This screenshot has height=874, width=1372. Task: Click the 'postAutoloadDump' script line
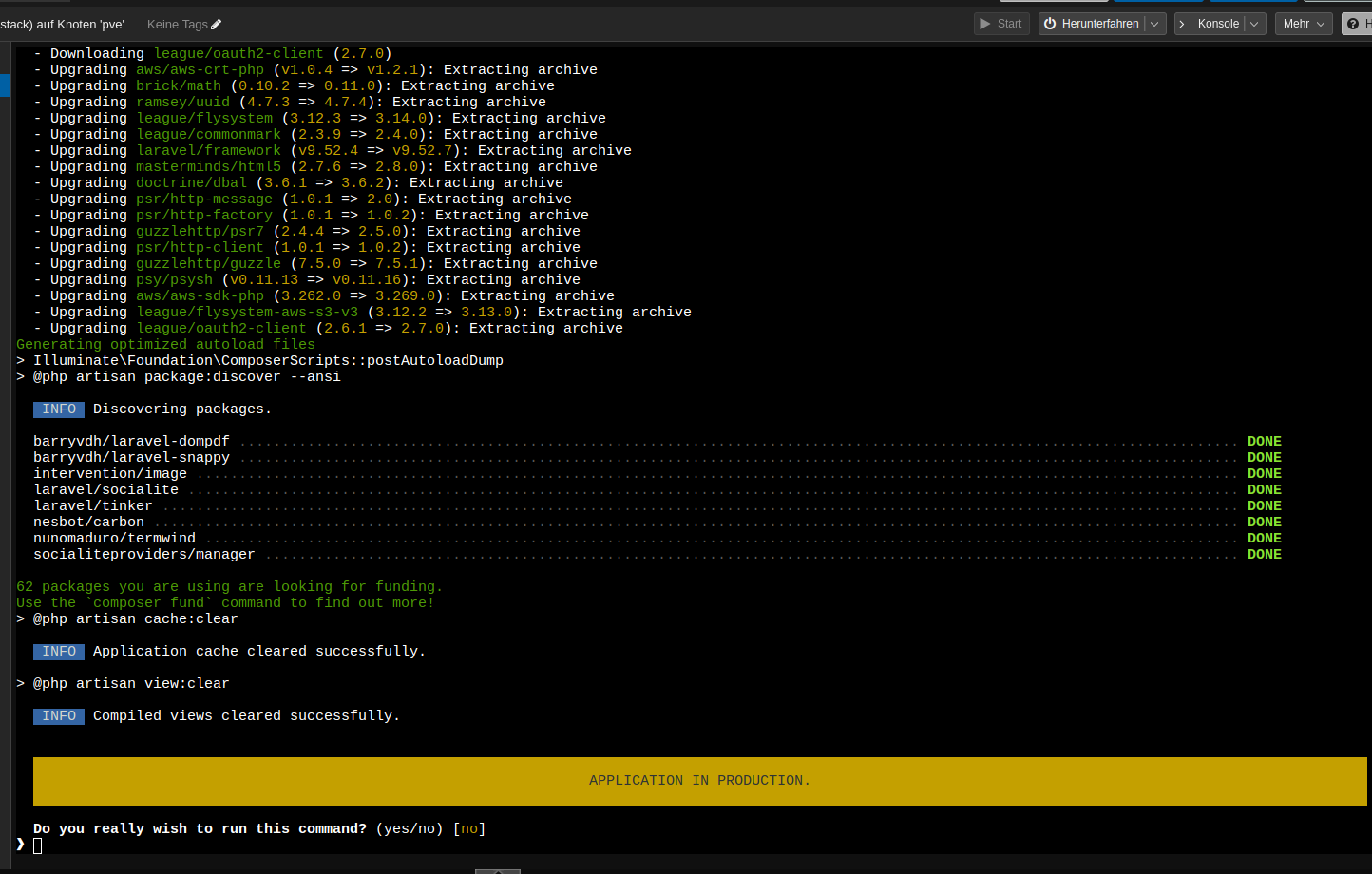click(x=259, y=361)
